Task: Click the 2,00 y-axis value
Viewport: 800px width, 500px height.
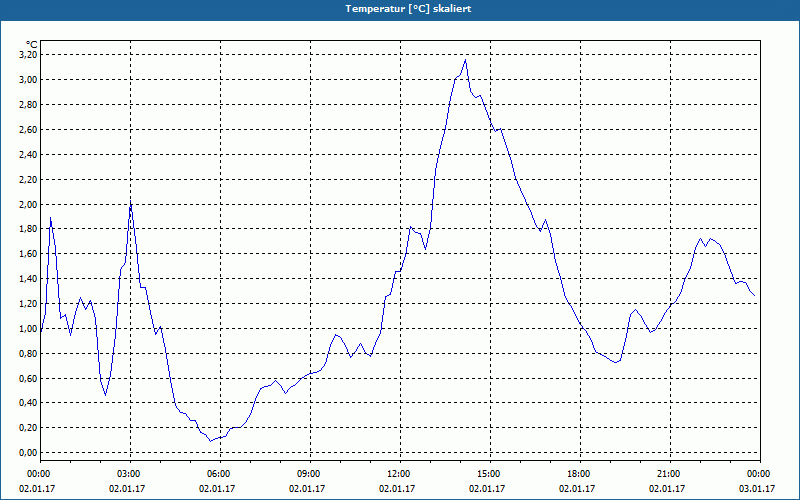Action: tap(28, 205)
